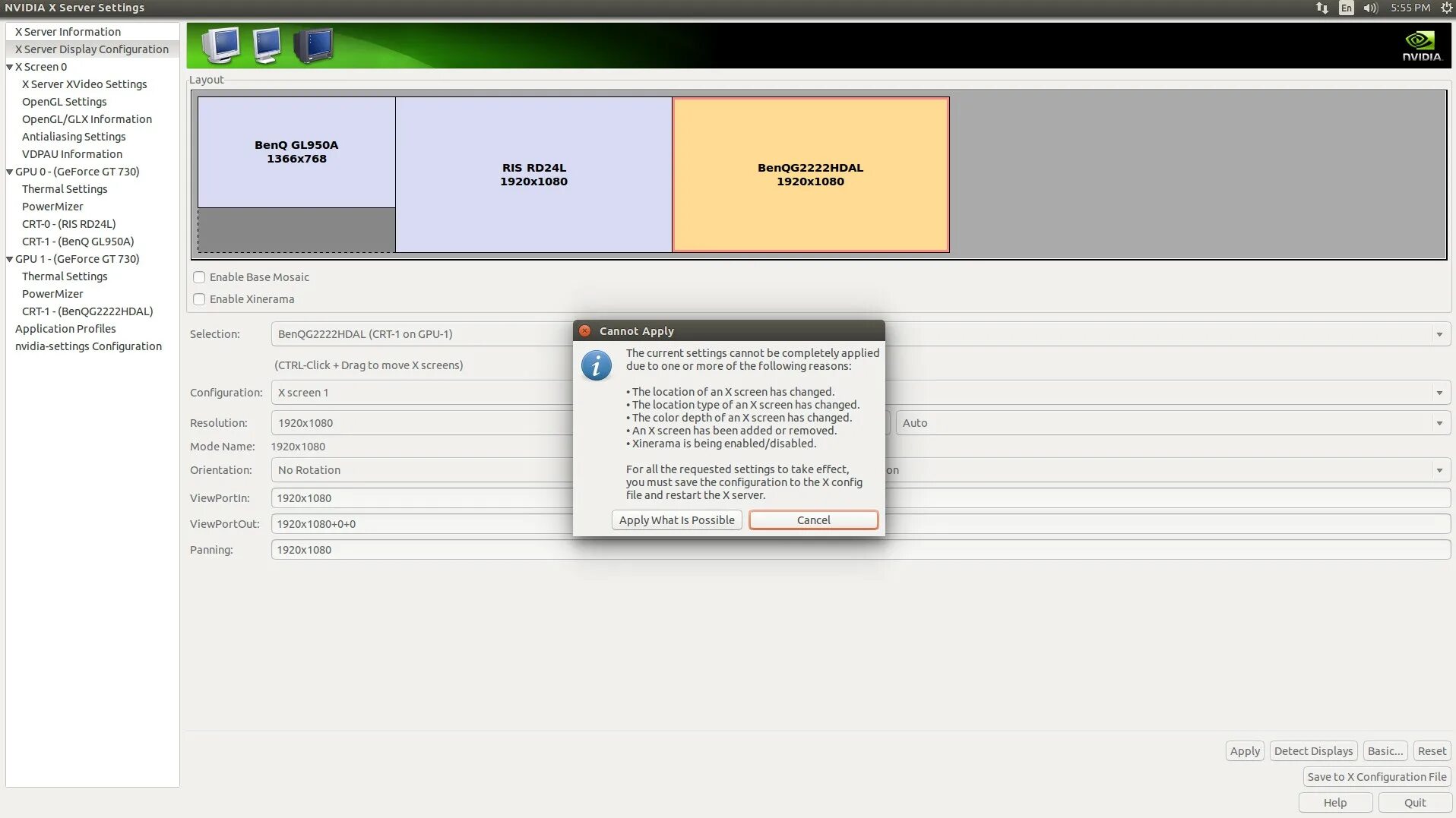The width and height of the screenshot is (1456, 818).
Task: Click the Basic... button
Action: tap(1385, 751)
